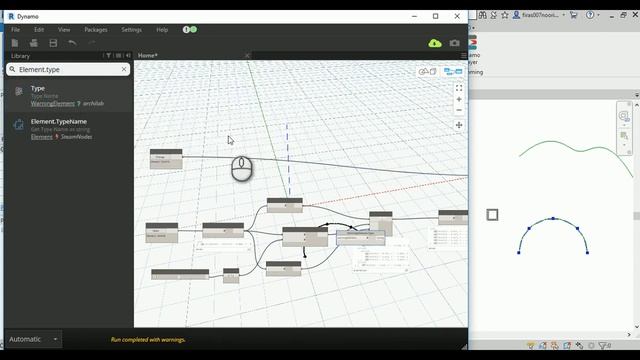
Task: Click the Undo arrow in Dynamo toolbar
Action: tap(72, 43)
